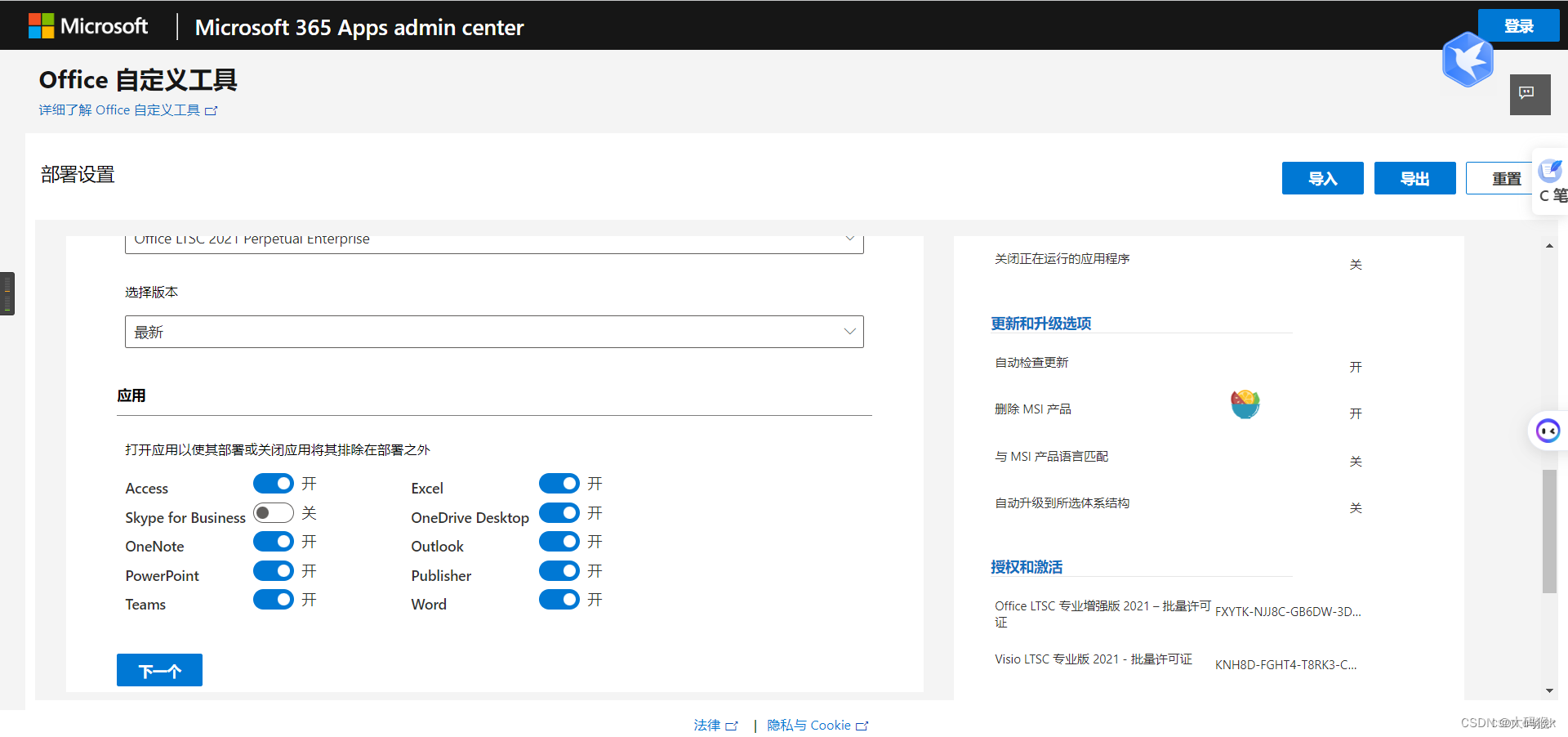Toggle the Publisher app switch

559,570
